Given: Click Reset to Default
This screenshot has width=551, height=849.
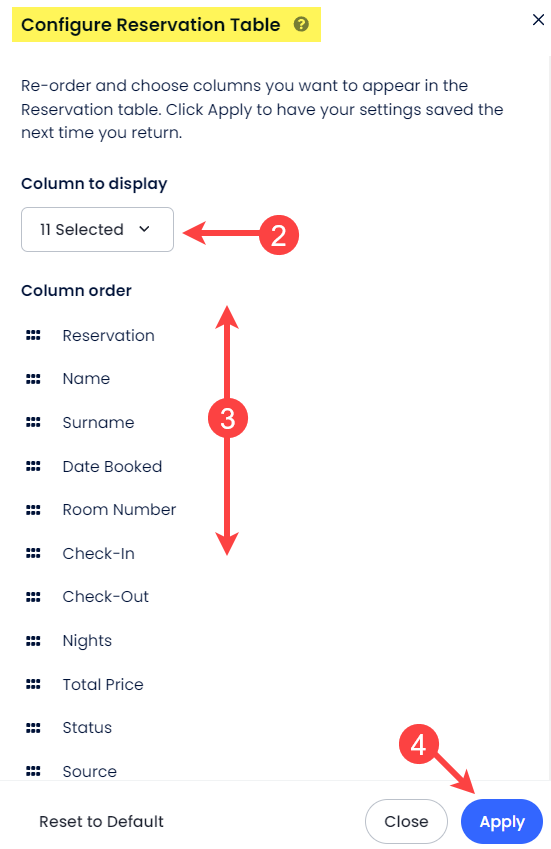Looking at the screenshot, I should click(x=101, y=821).
